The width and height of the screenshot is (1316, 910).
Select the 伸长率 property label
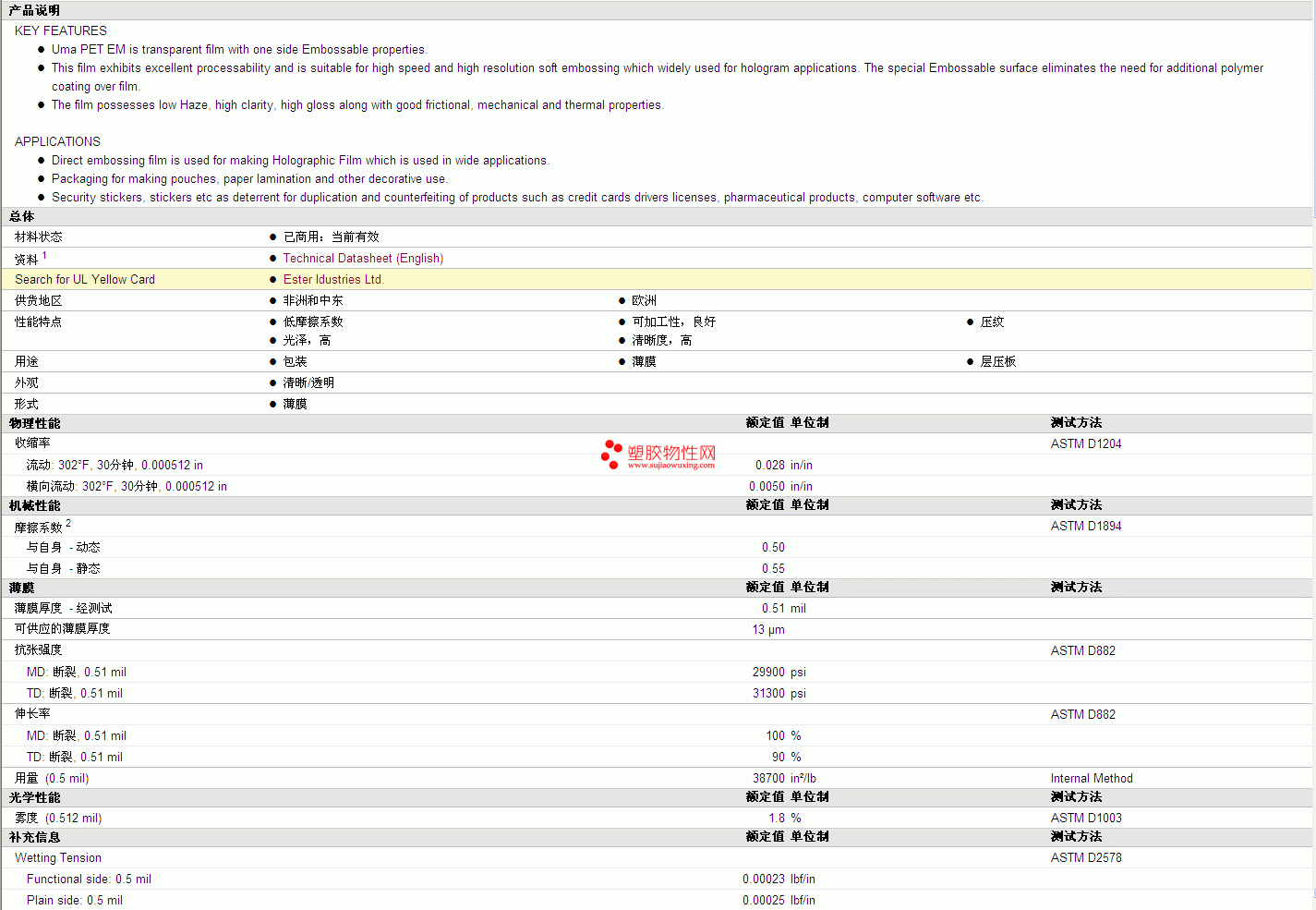pyautogui.click(x=32, y=715)
